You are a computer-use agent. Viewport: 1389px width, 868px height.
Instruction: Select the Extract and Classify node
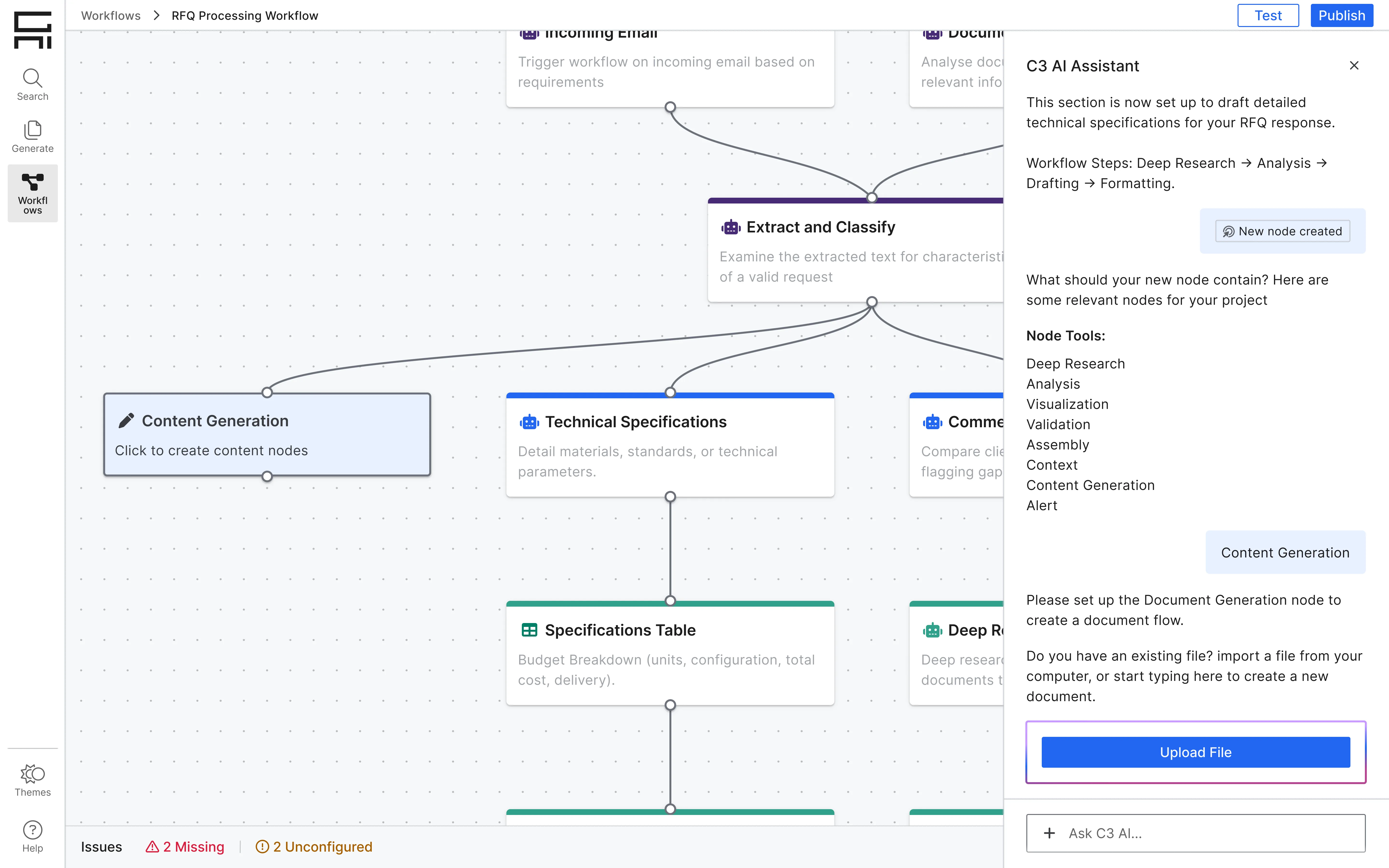click(856, 250)
